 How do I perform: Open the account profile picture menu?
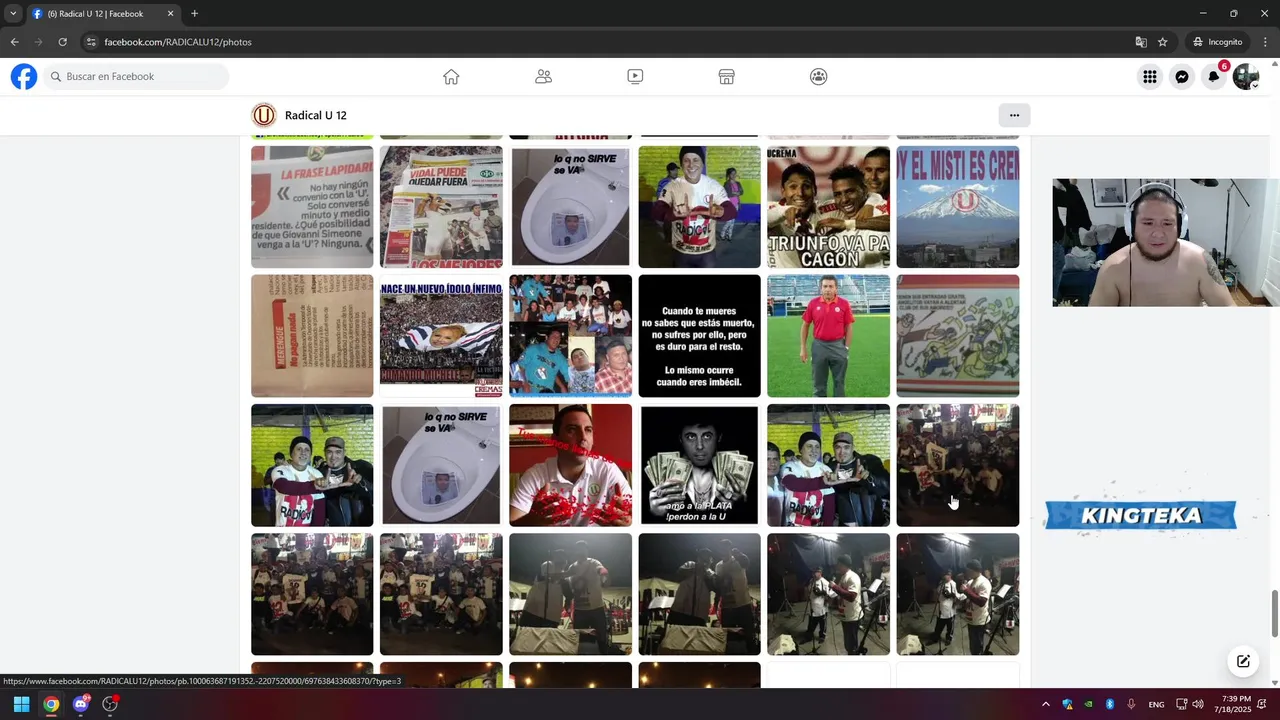click(1246, 77)
